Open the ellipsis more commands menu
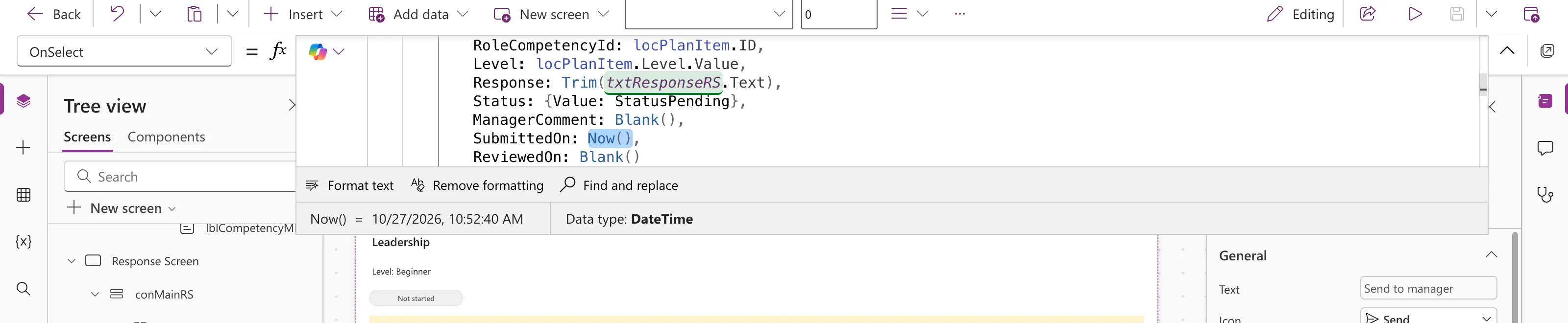 point(960,14)
